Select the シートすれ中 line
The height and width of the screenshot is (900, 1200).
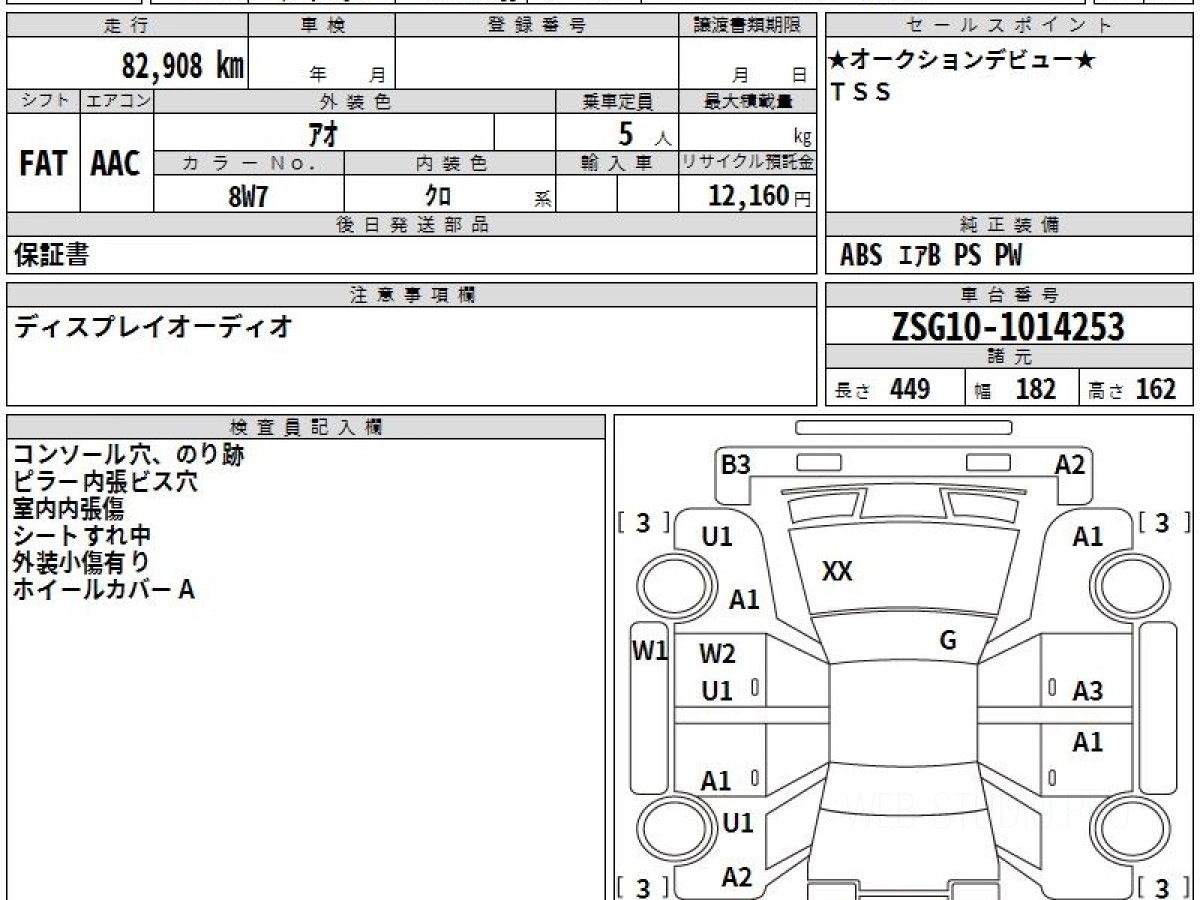[82, 536]
